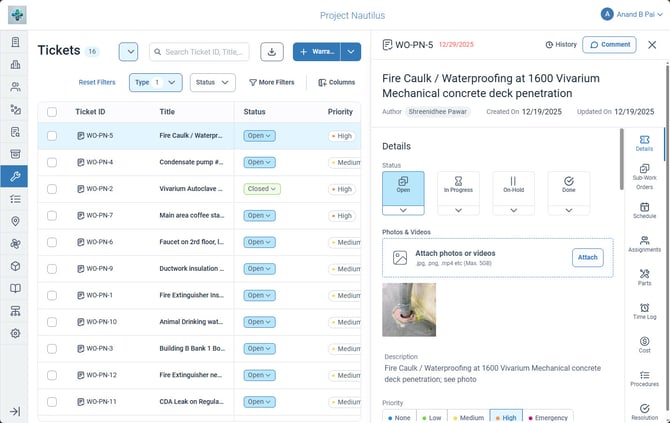Open the Sub-Work Orders section icon

tap(644, 176)
